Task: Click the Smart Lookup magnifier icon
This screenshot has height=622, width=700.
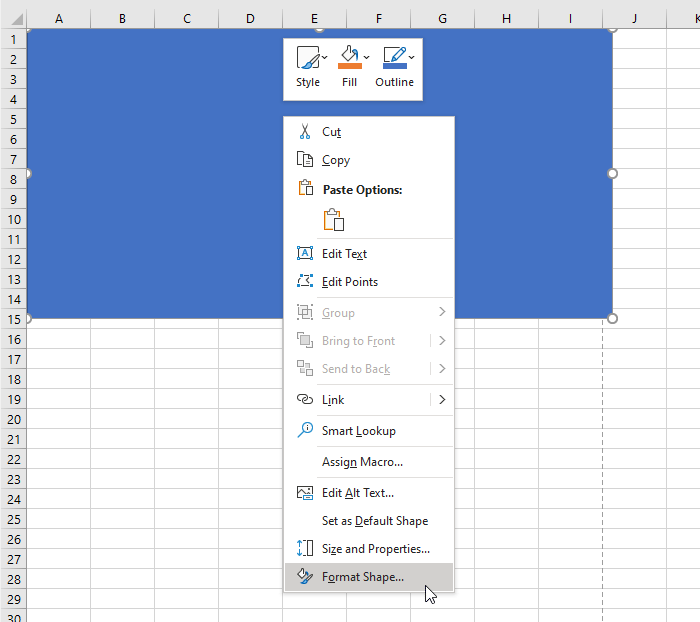Action: [305, 430]
